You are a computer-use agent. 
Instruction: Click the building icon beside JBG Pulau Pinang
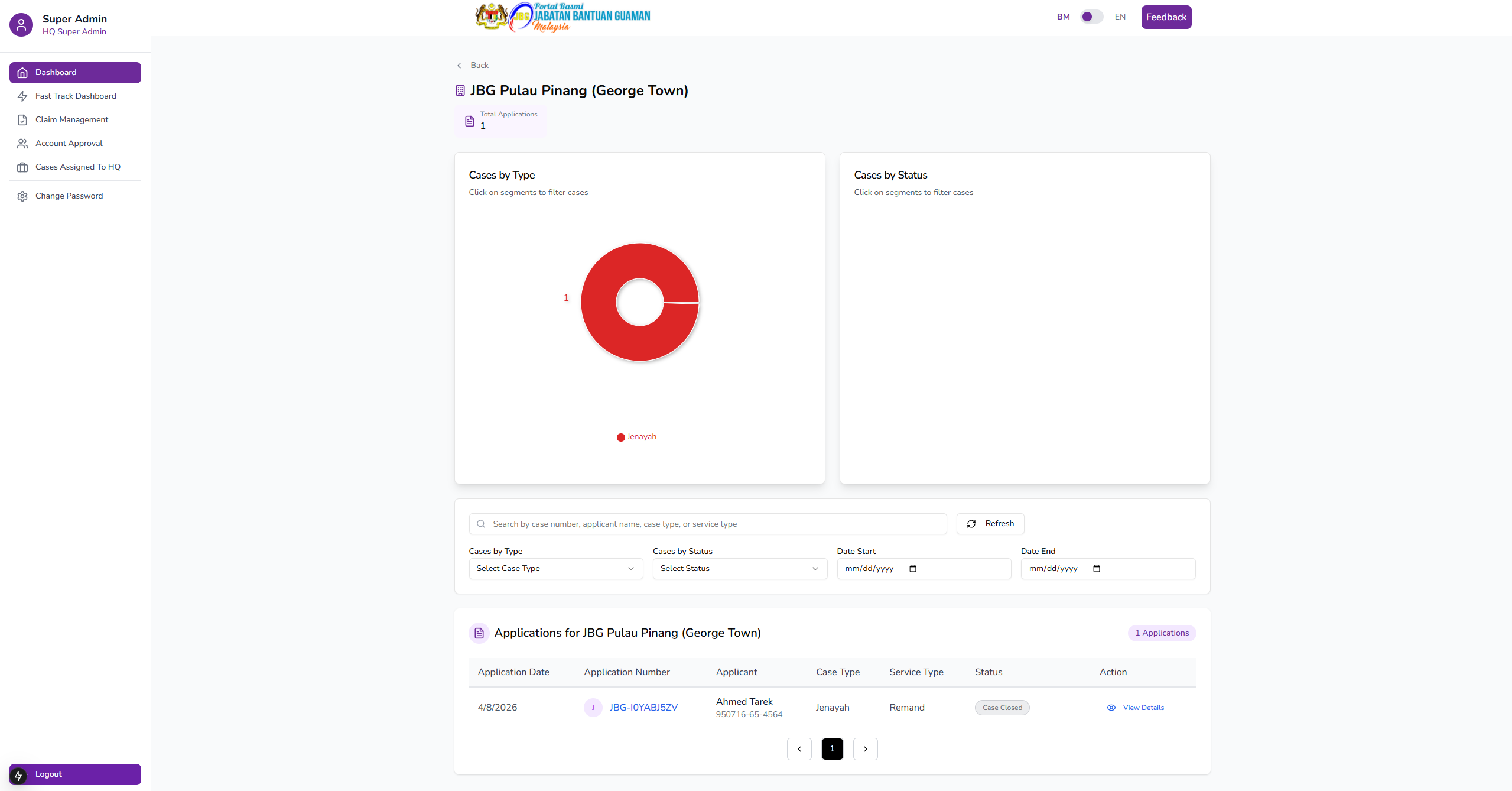click(x=460, y=90)
